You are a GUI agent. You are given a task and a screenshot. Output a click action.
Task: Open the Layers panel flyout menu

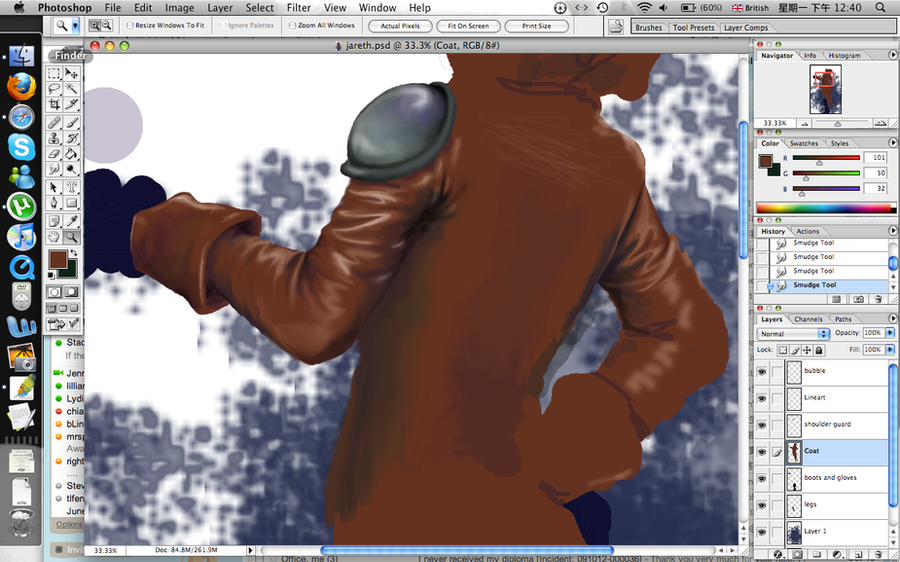pyautogui.click(x=893, y=319)
